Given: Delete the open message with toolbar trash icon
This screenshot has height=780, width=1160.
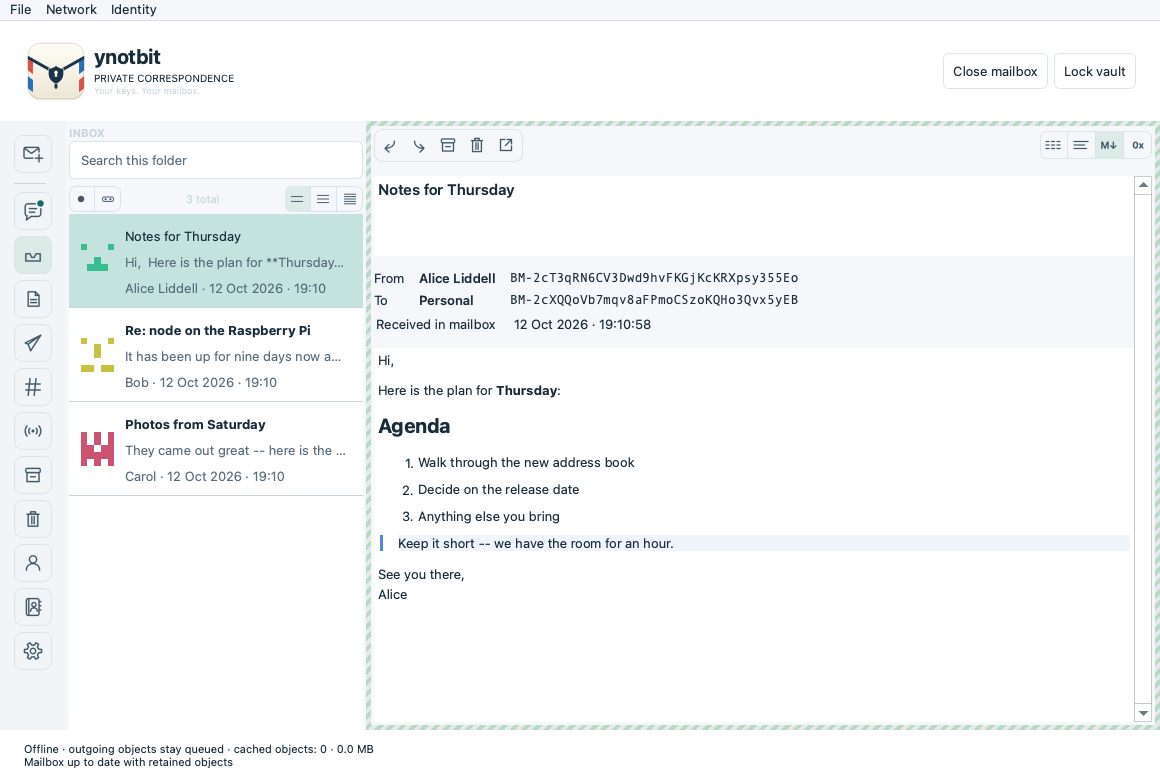Looking at the screenshot, I should [476, 146].
